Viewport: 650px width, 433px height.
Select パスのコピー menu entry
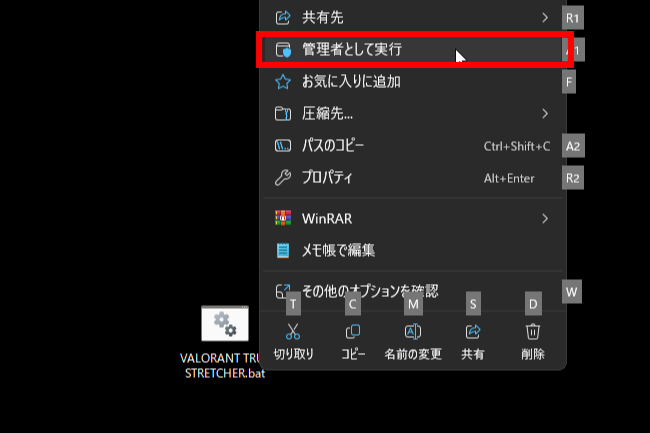(x=412, y=146)
